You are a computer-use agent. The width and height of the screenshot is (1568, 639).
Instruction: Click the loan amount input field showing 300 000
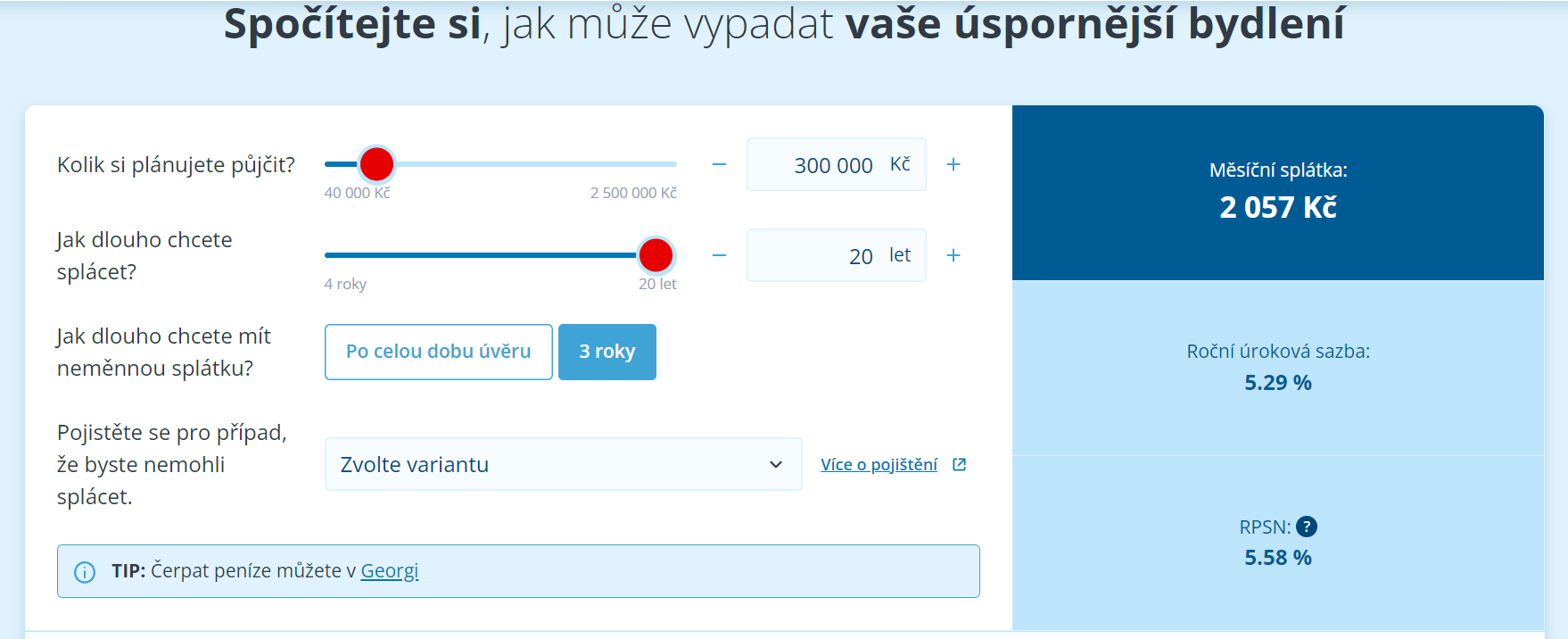click(x=837, y=164)
